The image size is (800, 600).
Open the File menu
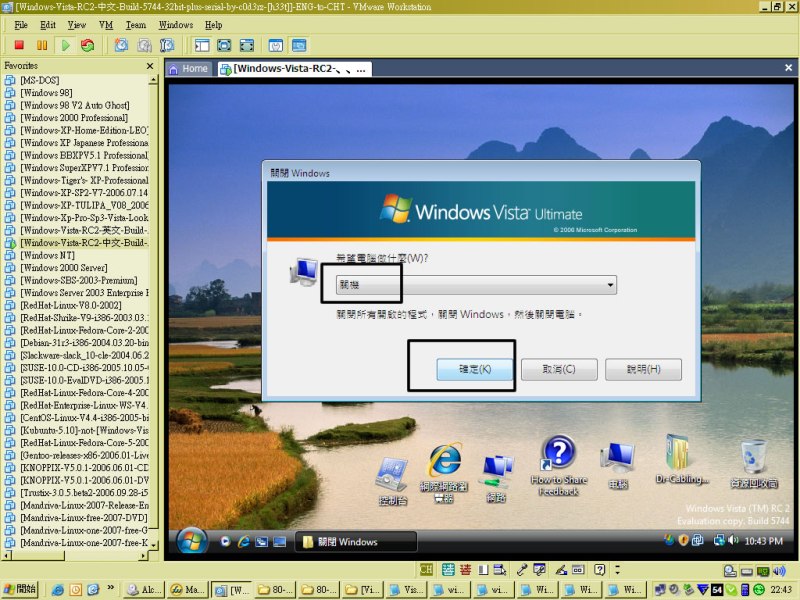click(x=21, y=25)
